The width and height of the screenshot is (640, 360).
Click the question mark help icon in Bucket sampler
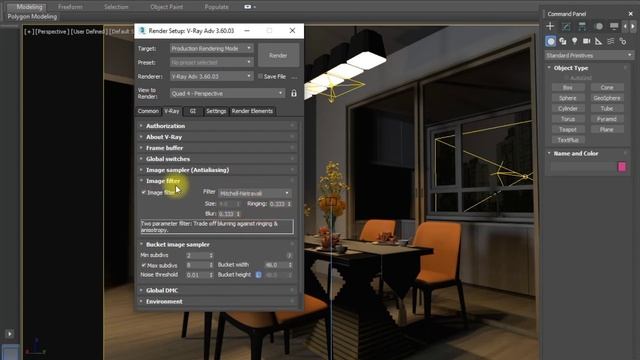289,256
